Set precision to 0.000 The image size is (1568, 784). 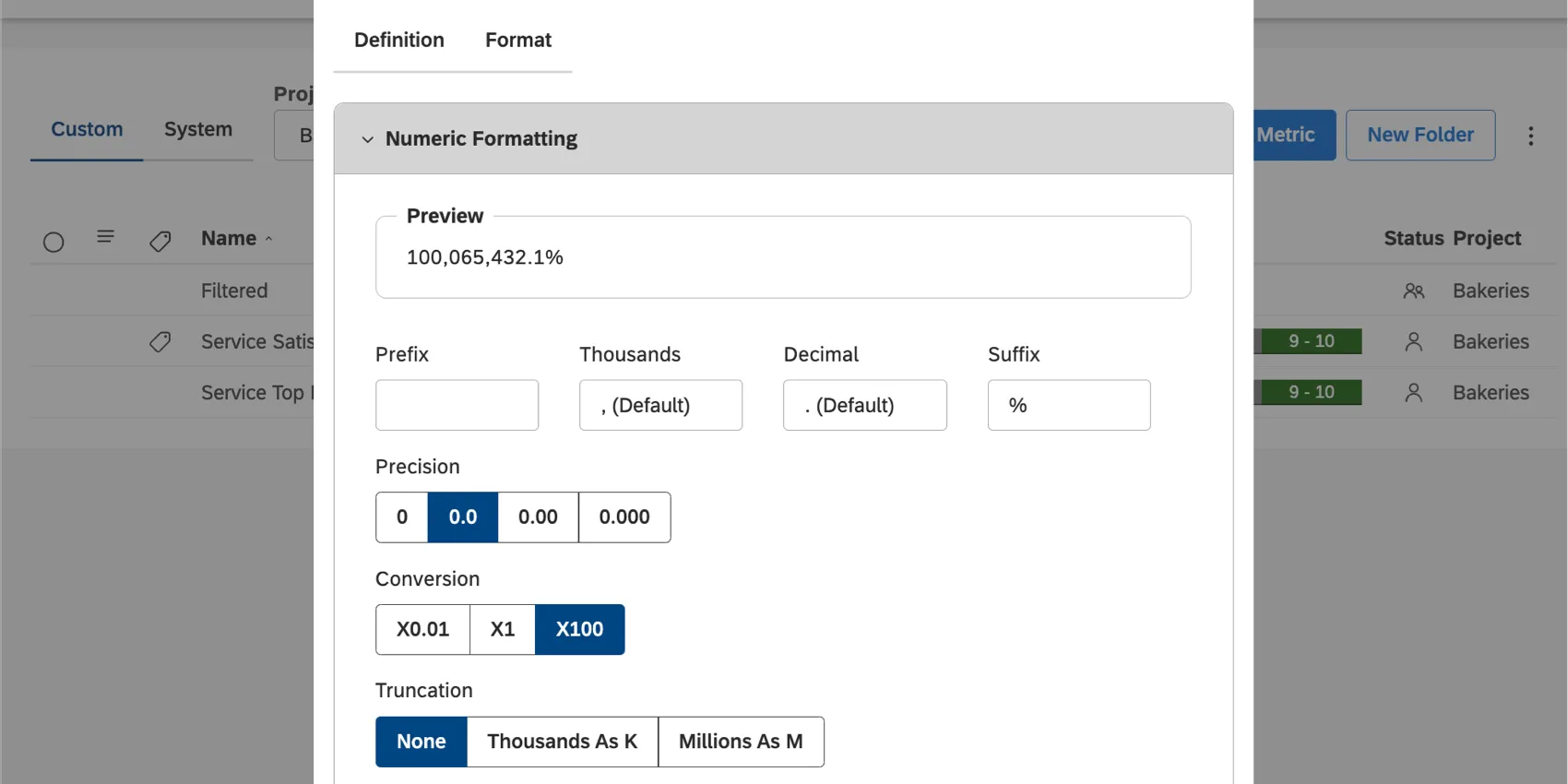[x=624, y=517]
